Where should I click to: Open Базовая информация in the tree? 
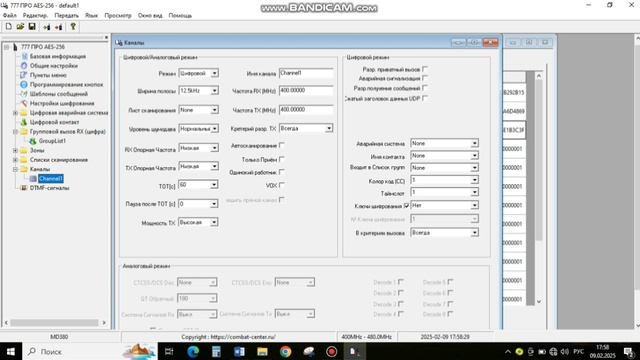58,56
